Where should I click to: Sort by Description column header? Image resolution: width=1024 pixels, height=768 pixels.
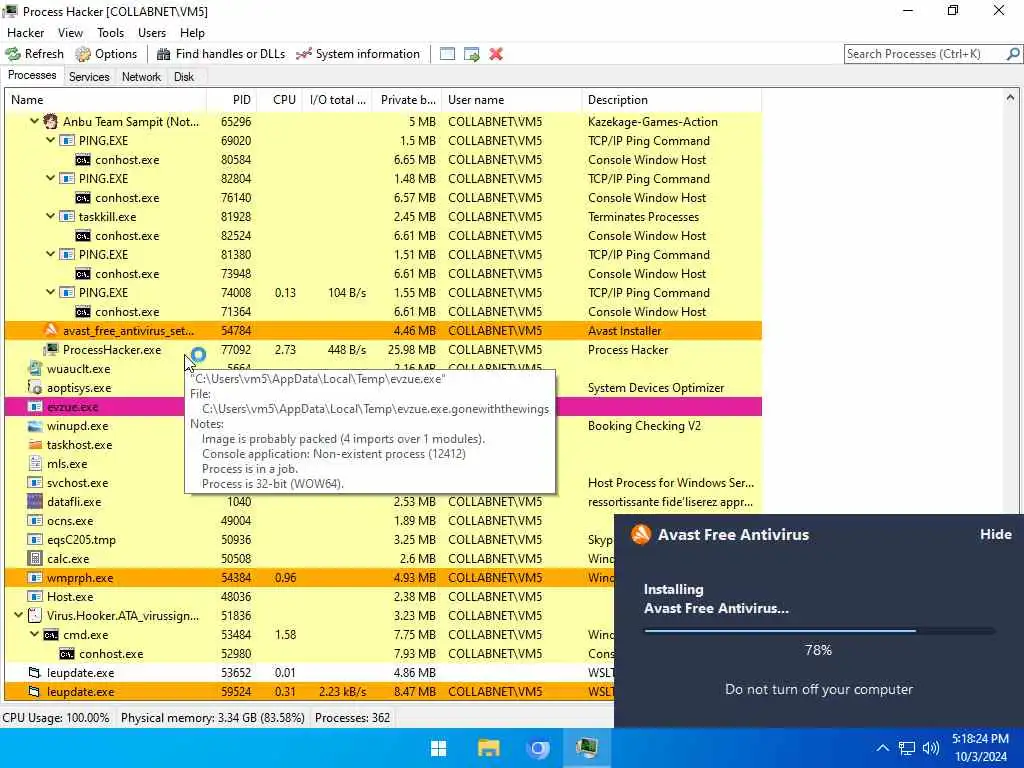pyautogui.click(x=671, y=100)
